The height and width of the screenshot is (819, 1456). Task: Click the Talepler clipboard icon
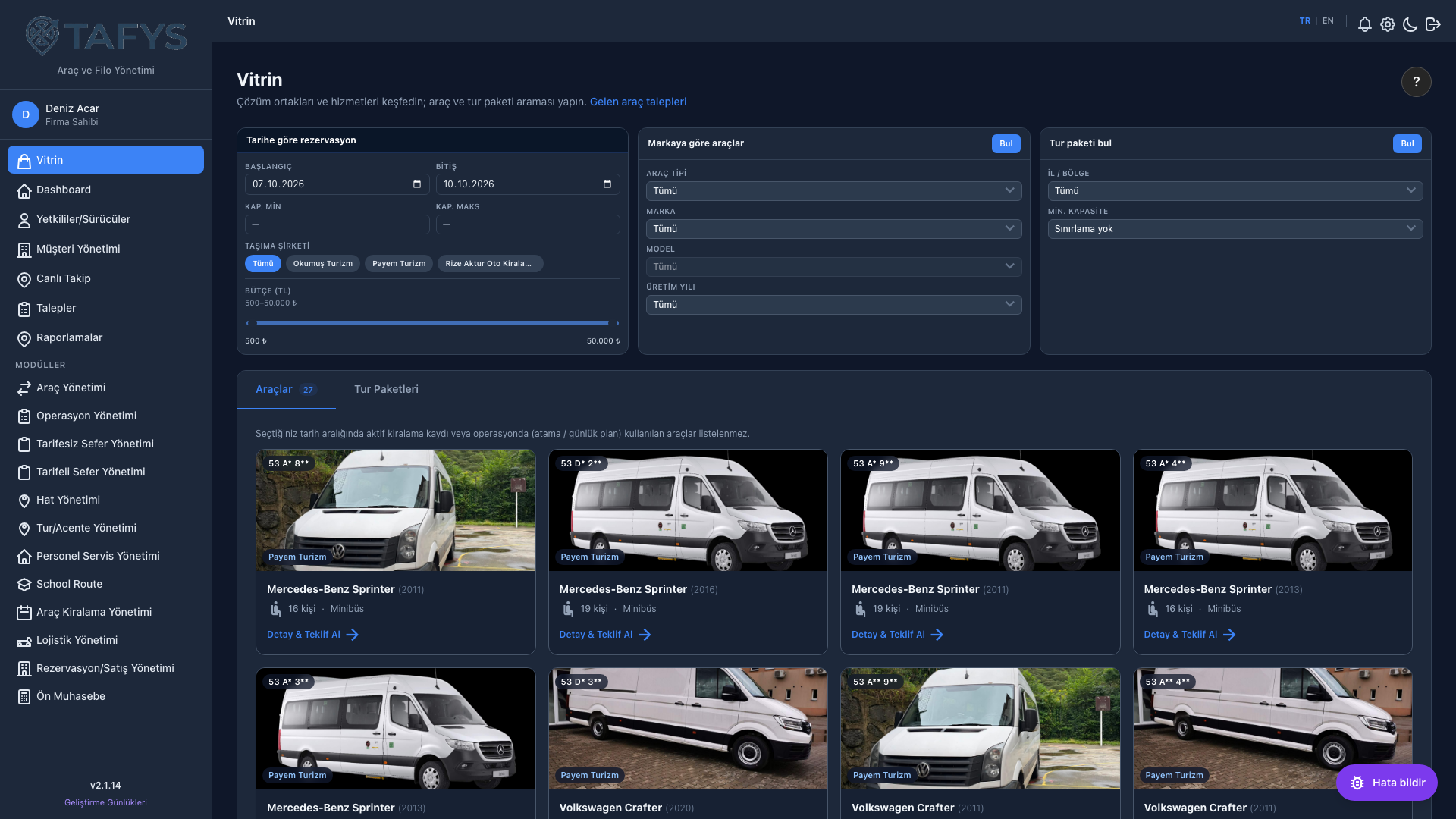click(x=24, y=309)
